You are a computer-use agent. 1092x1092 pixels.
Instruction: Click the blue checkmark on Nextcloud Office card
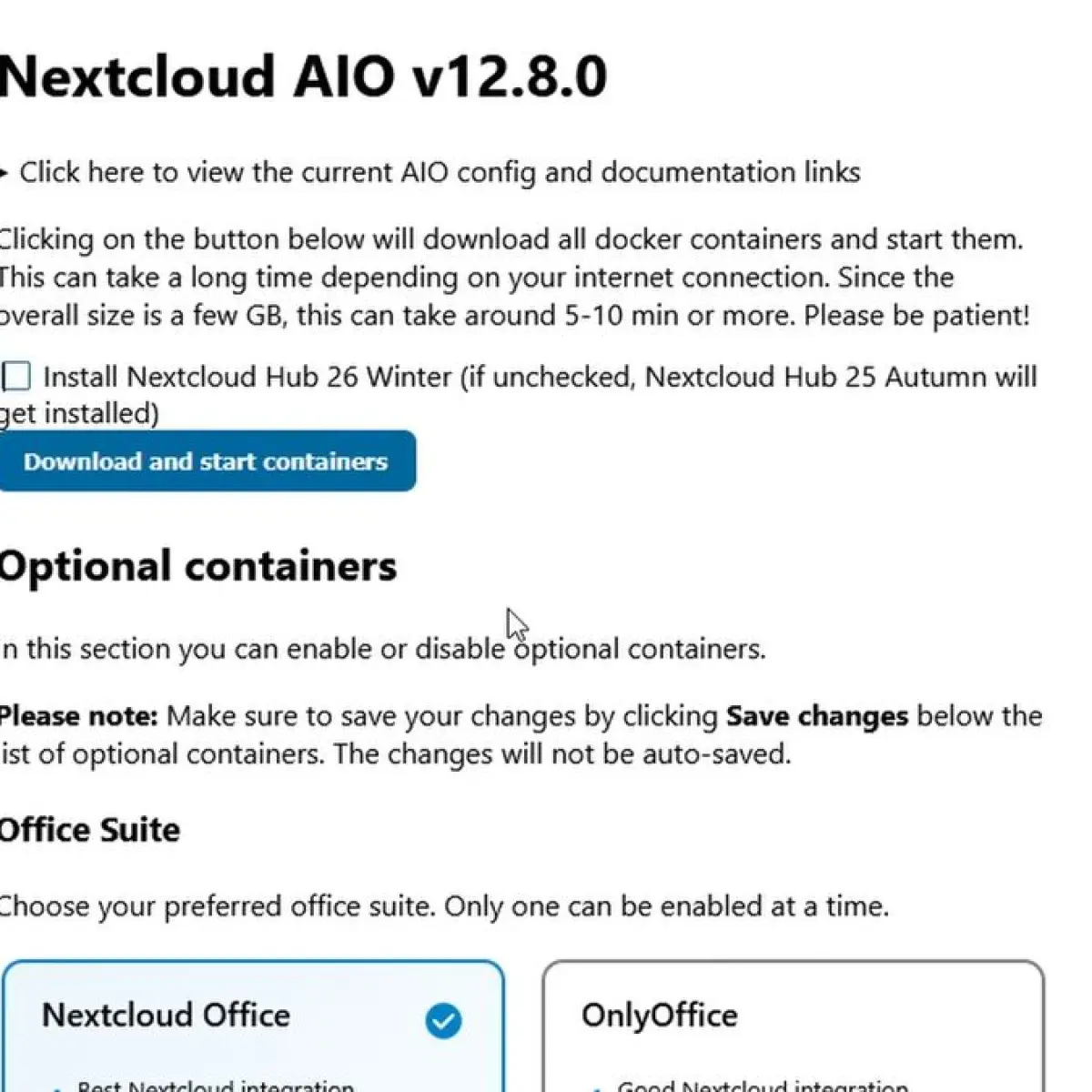point(443,1021)
